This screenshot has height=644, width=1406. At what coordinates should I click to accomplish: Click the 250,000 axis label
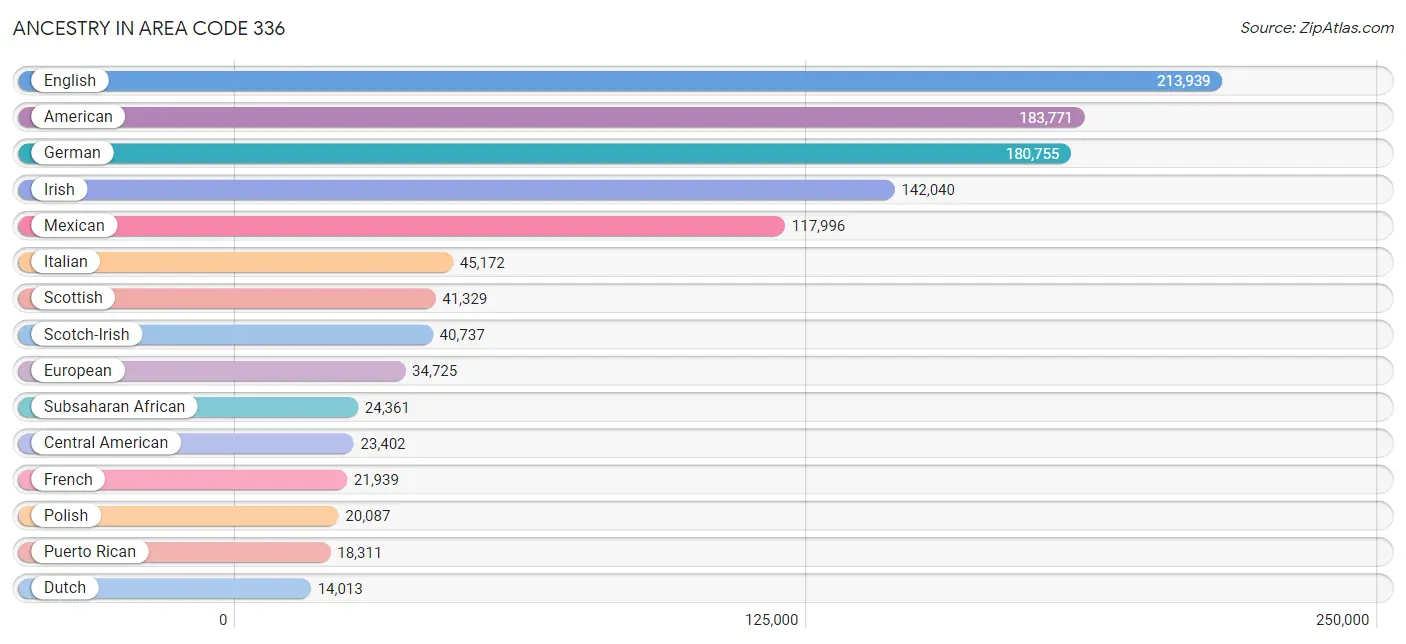coord(1343,620)
